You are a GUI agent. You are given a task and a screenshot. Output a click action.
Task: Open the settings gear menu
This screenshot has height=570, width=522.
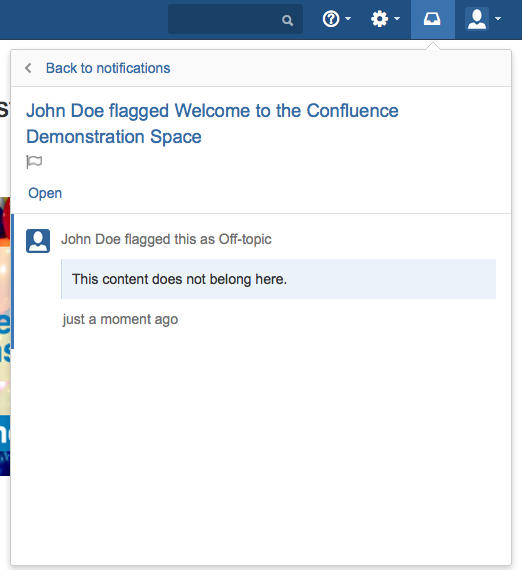click(380, 19)
